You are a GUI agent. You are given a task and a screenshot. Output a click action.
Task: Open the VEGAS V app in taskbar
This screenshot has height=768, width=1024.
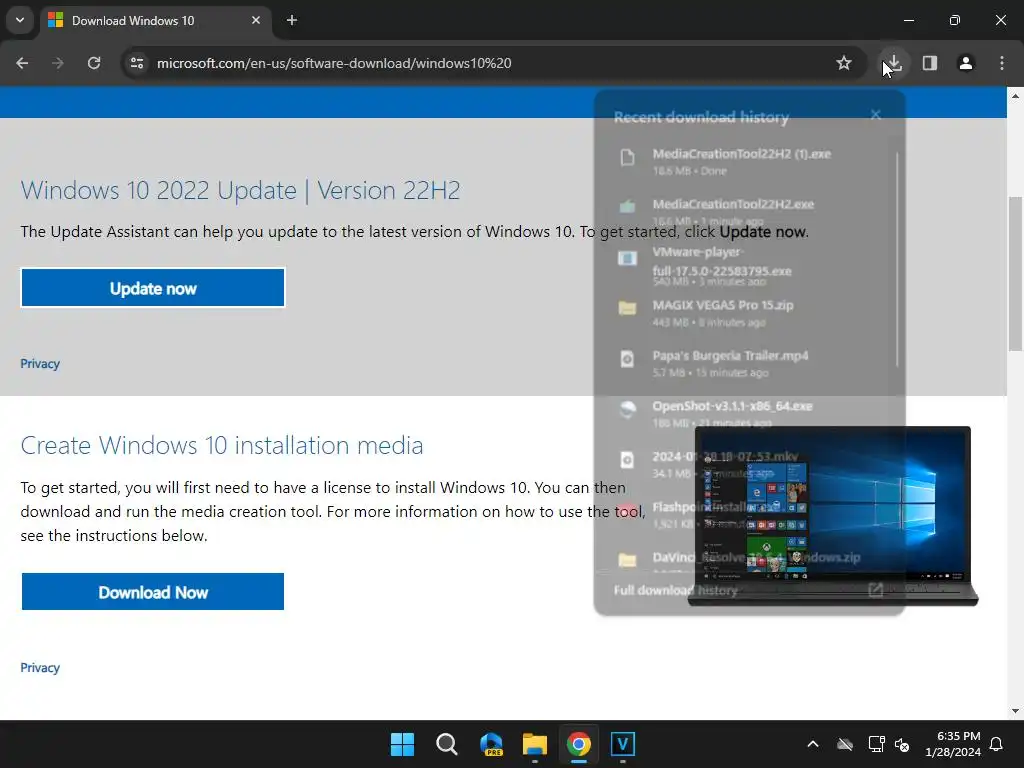tap(622, 744)
